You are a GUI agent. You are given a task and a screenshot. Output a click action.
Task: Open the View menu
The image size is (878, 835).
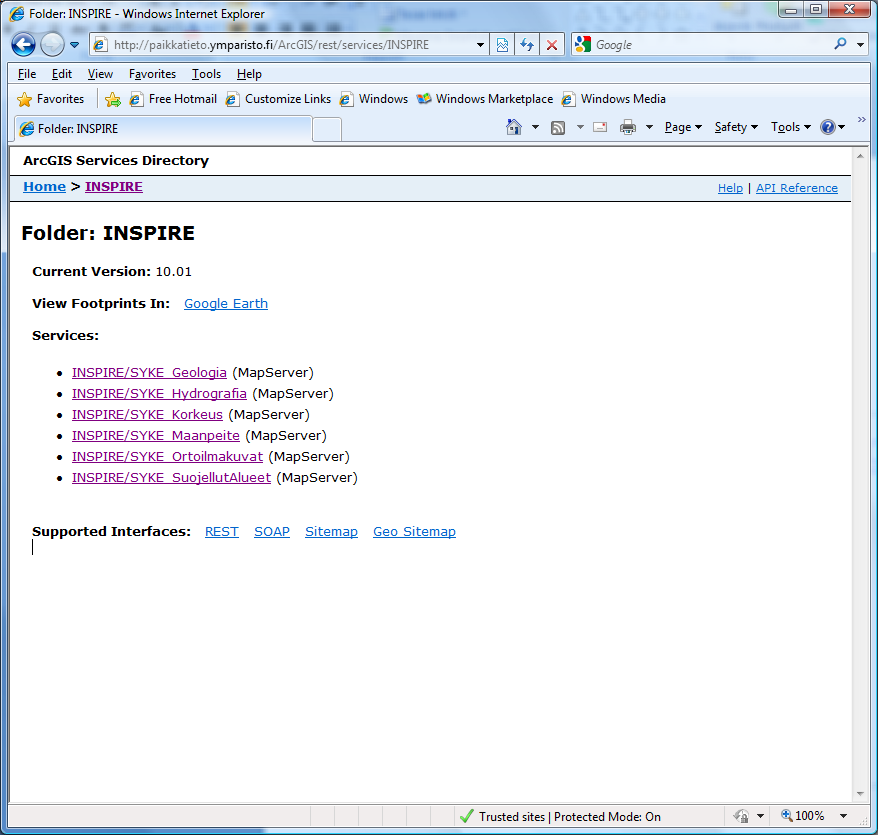click(100, 74)
